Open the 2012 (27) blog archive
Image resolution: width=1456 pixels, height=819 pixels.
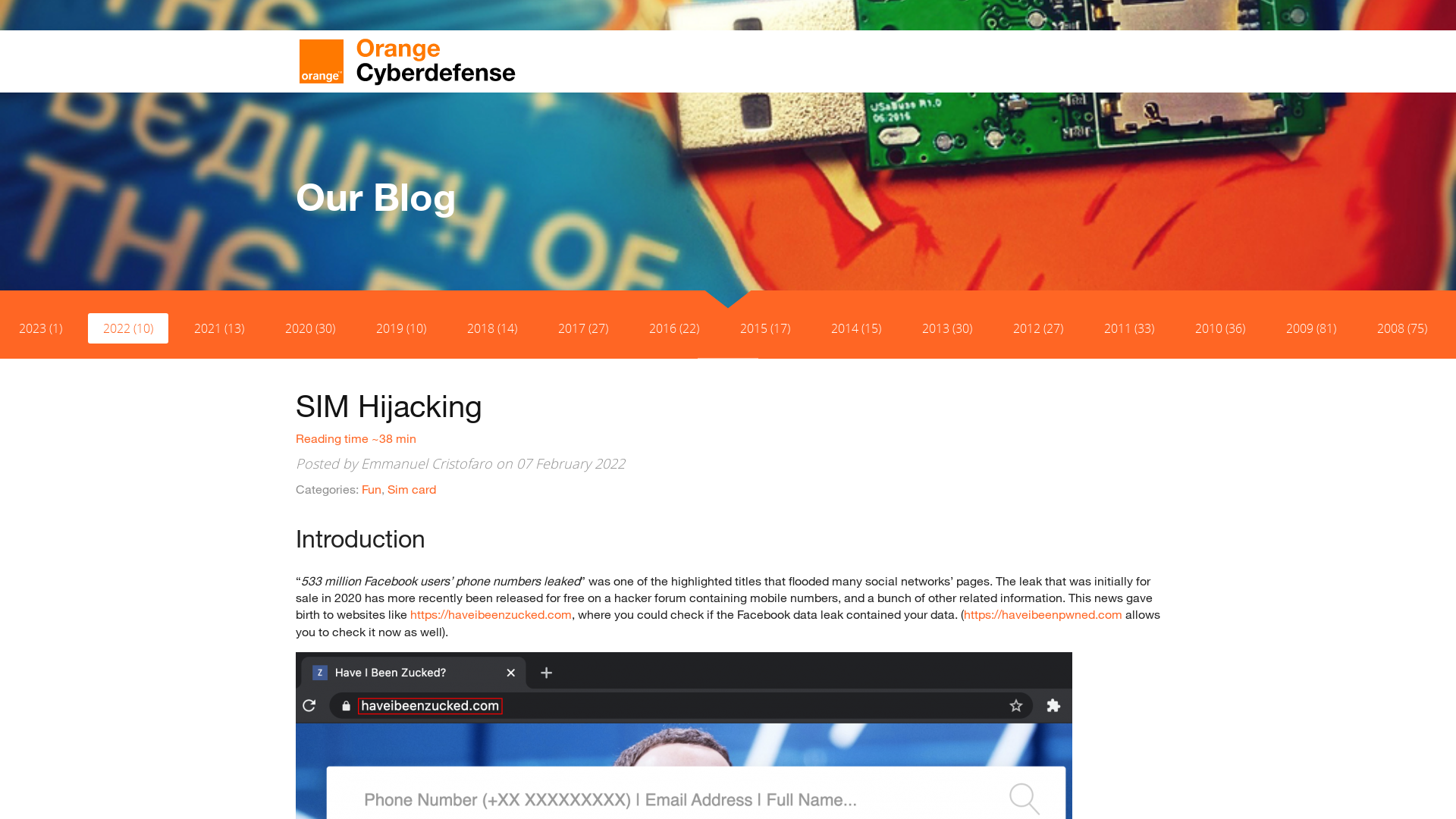tap(1038, 328)
